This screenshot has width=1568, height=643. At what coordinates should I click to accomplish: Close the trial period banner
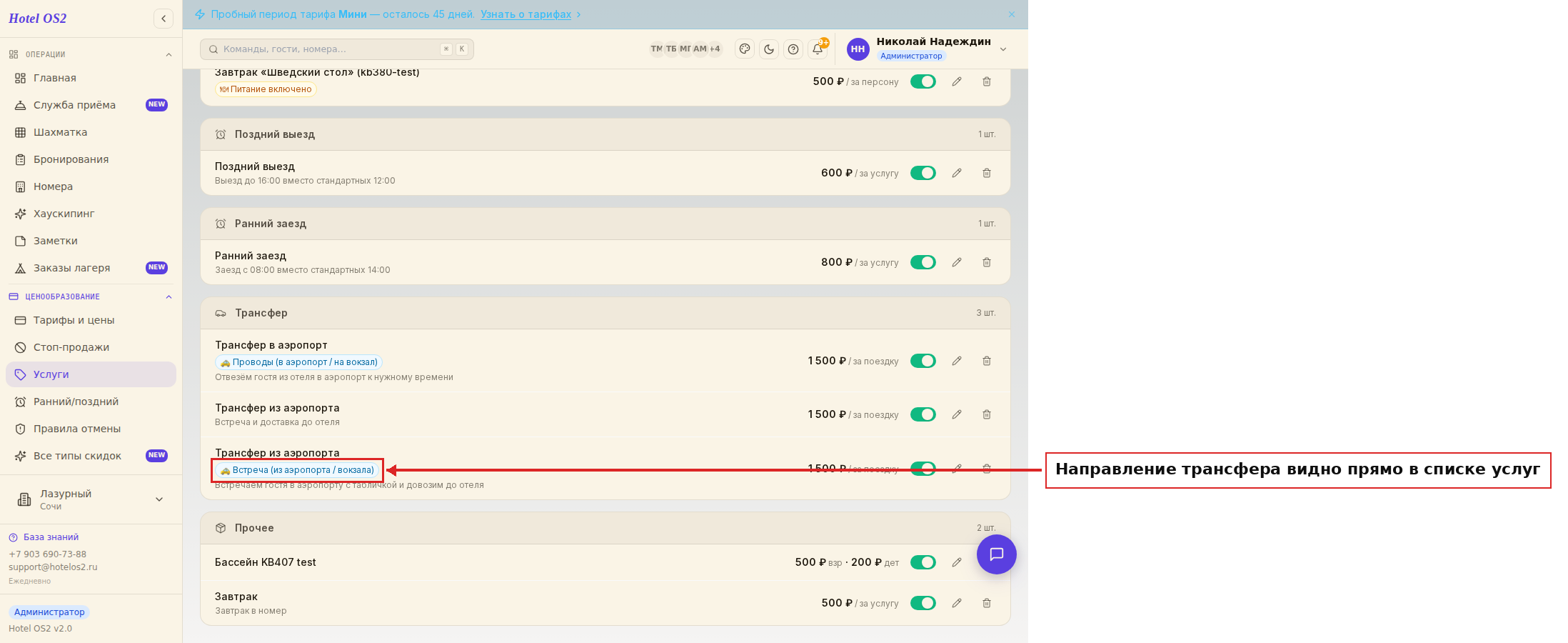pyautogui.click(x=1012, y=14)
